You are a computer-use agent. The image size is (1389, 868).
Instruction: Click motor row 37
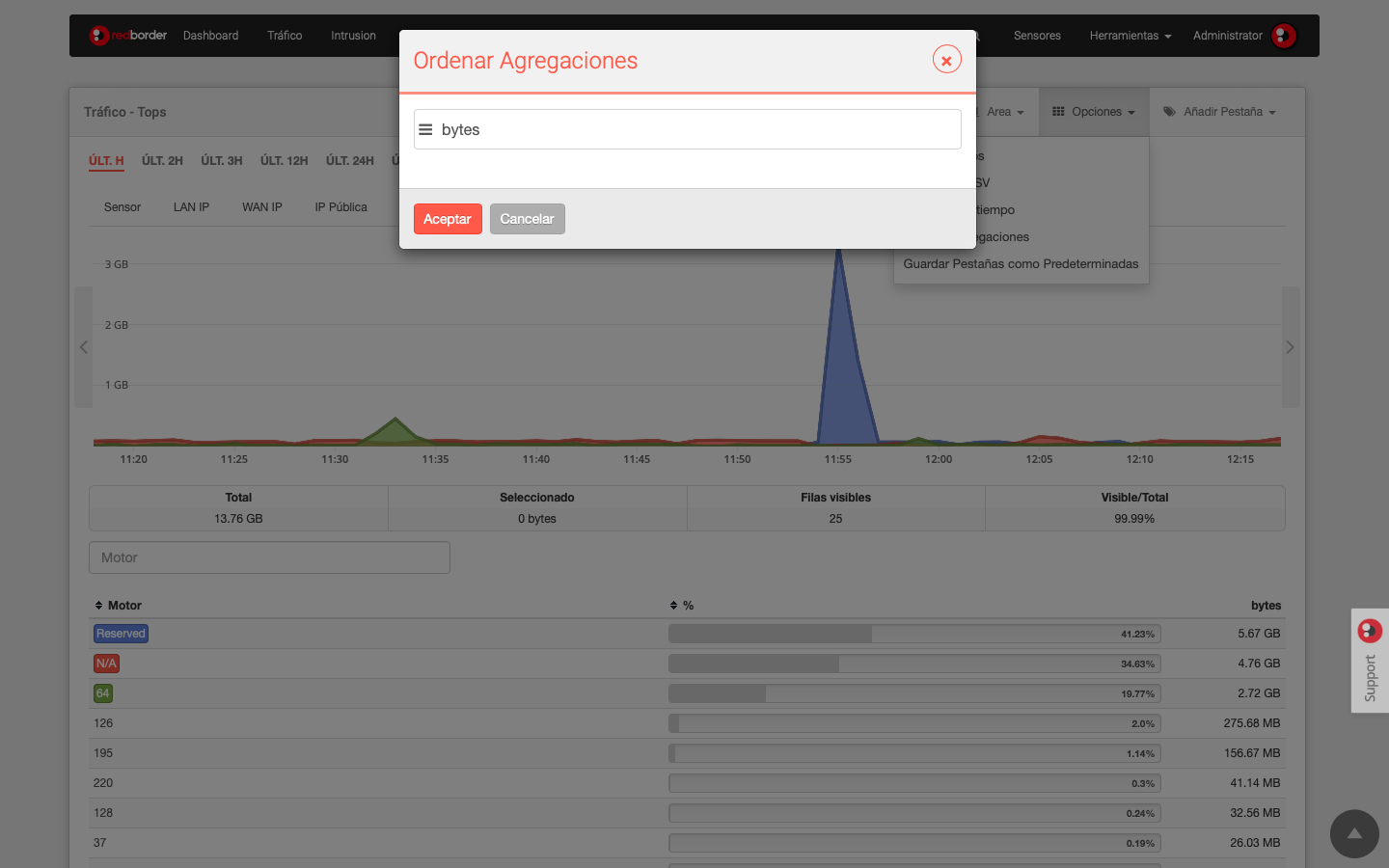click(687, 843)
